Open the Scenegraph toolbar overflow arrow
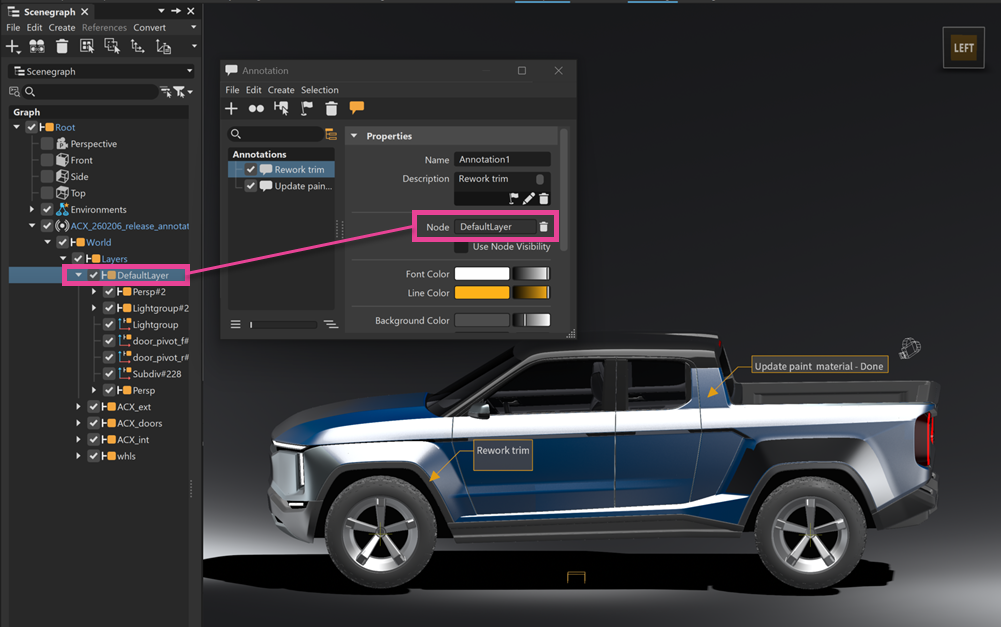 [194, 46]
